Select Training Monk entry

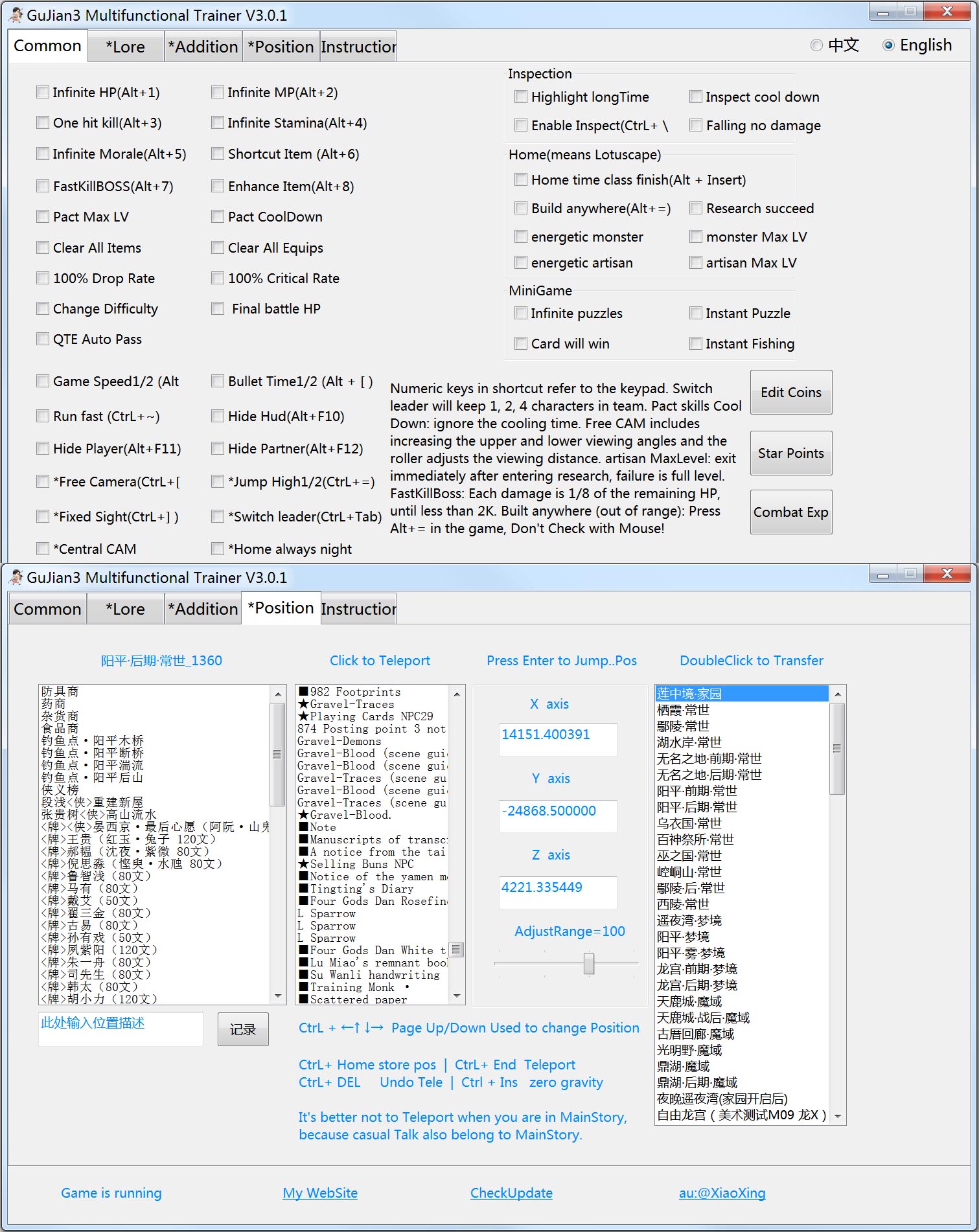373,987
